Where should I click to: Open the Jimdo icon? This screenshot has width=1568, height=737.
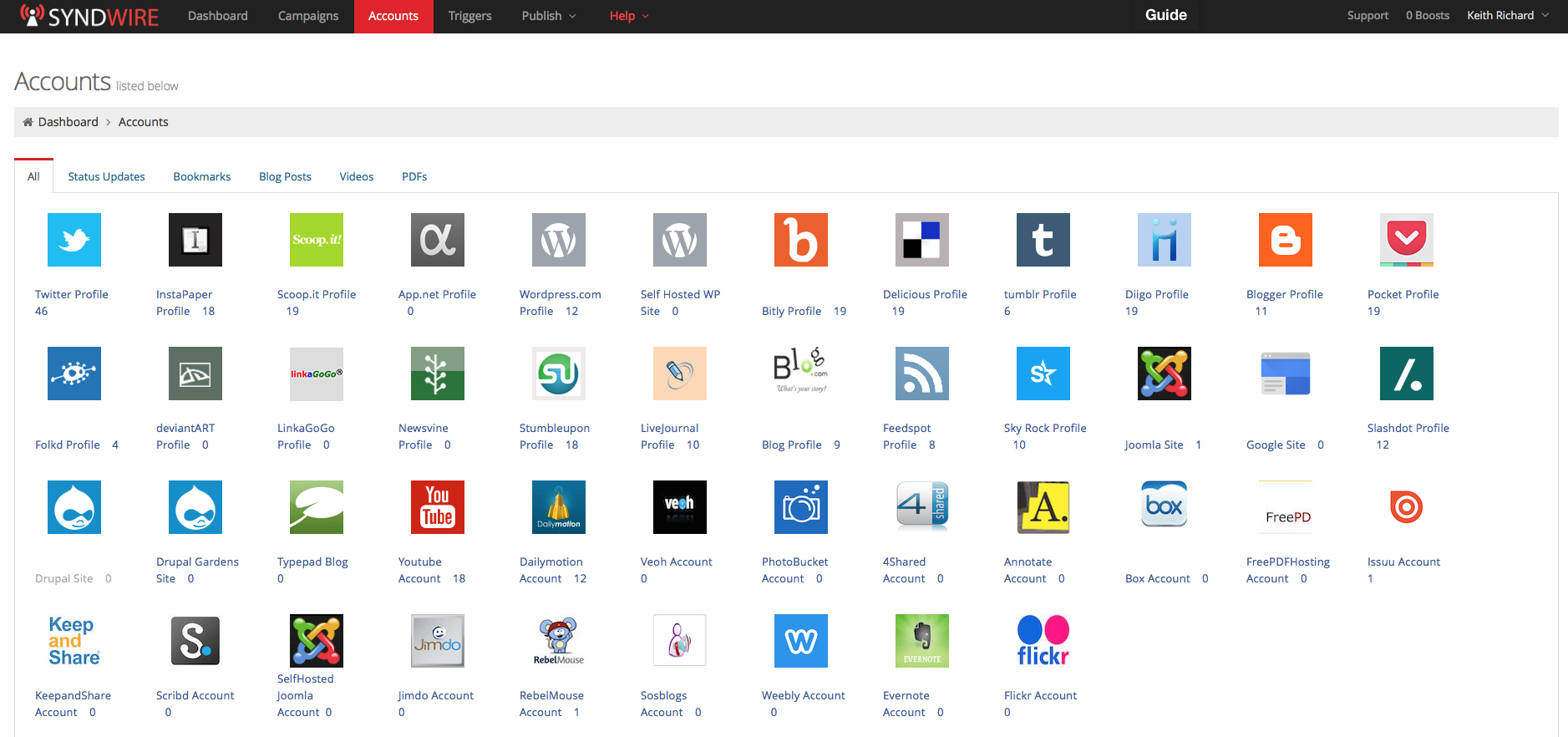[x=438, y=641]
